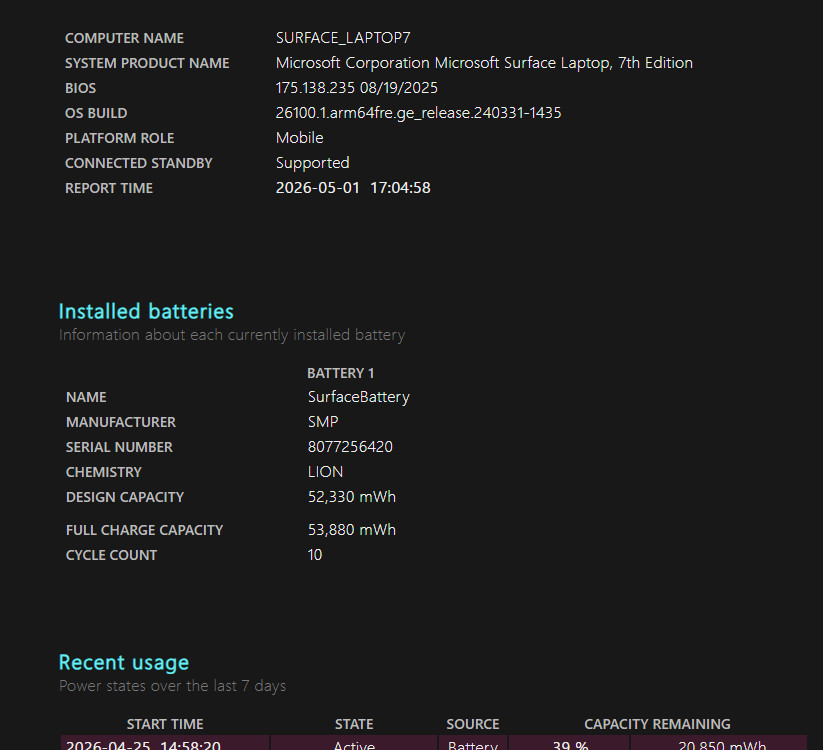Viewport: 823px width, 750px height.
Task: Select the Mobile platform role value
Action: point(299,138)
